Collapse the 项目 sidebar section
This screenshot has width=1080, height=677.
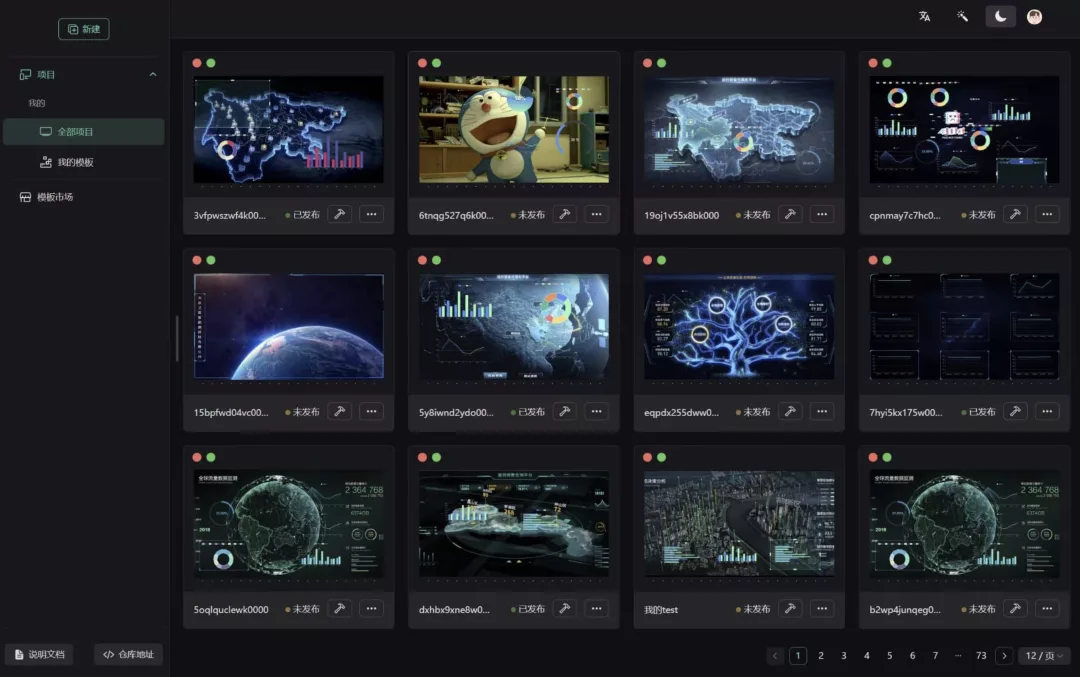point(153,75)
